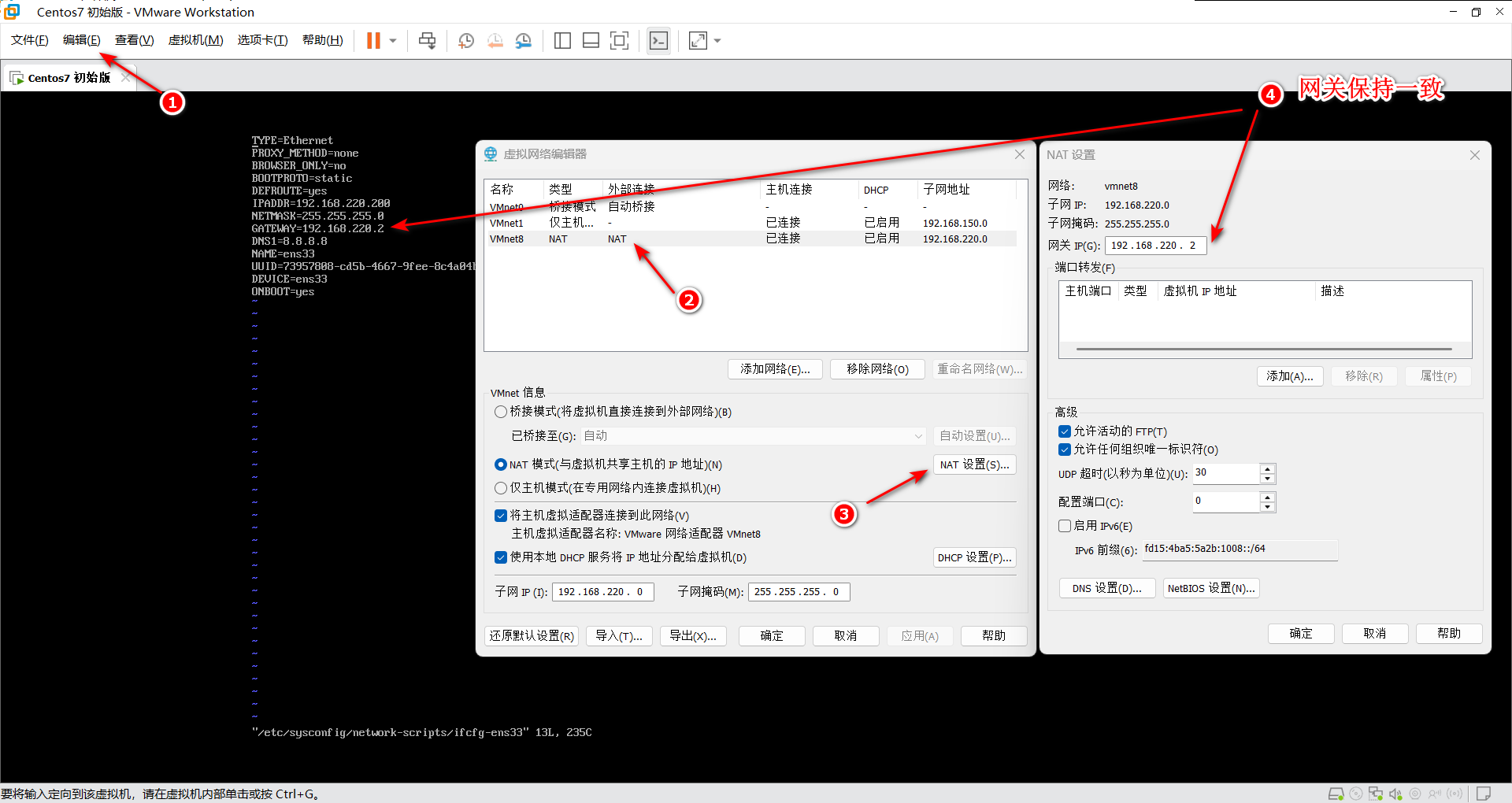Viewport: 1512px width, 803px height.
Task: Increase the 配置端口 value with up arrow
Action: pyautogui.click(x=1267, y=498)
